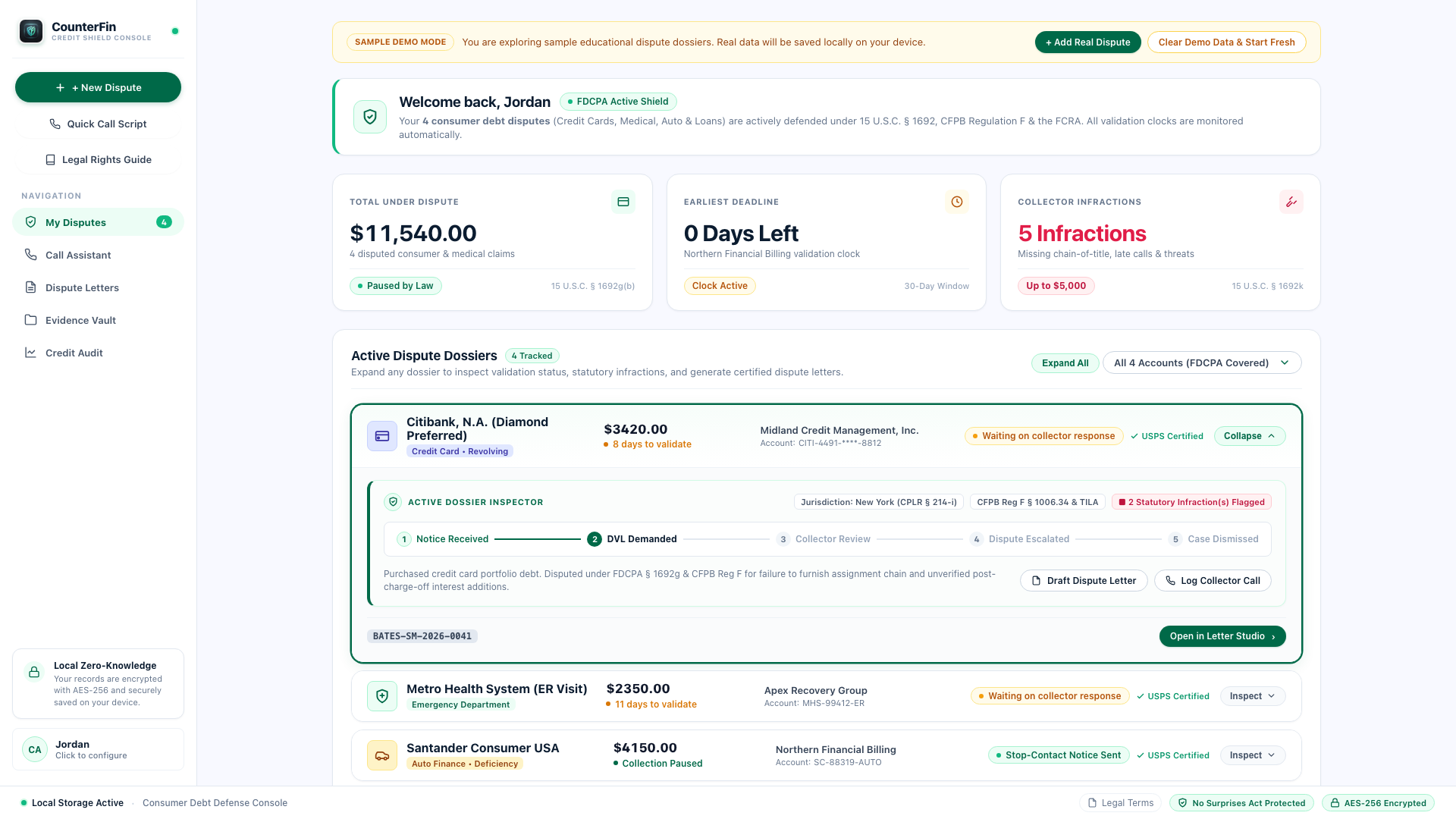
Task: Open the Legal Rights Guide
Action: [x=98, y=159]
